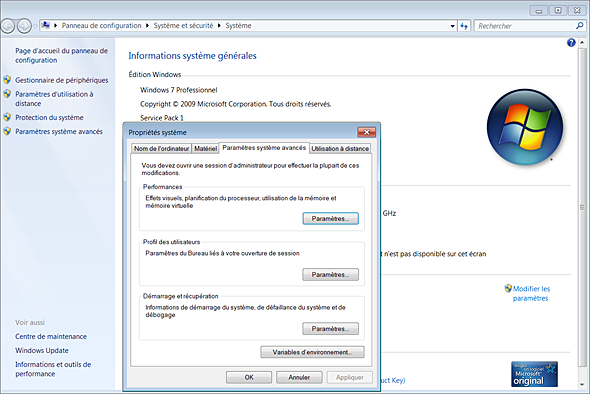
Task: Open the blue help question mark icon
Action: coord(571,43)
